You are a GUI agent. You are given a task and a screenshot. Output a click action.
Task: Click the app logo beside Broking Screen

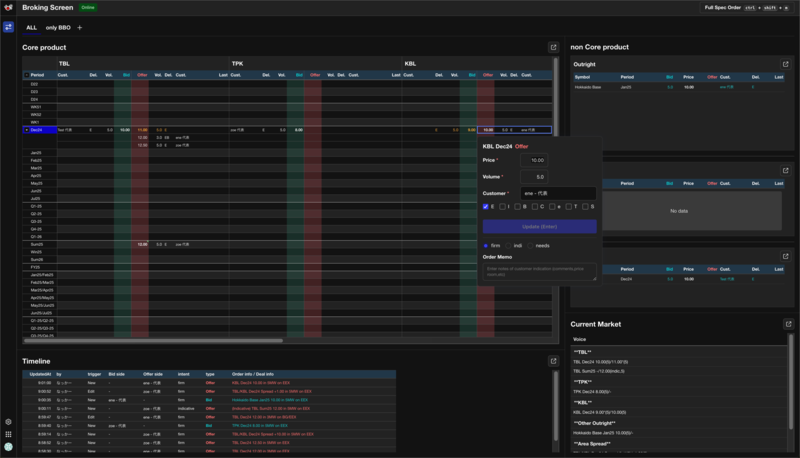tap(8, 8)
